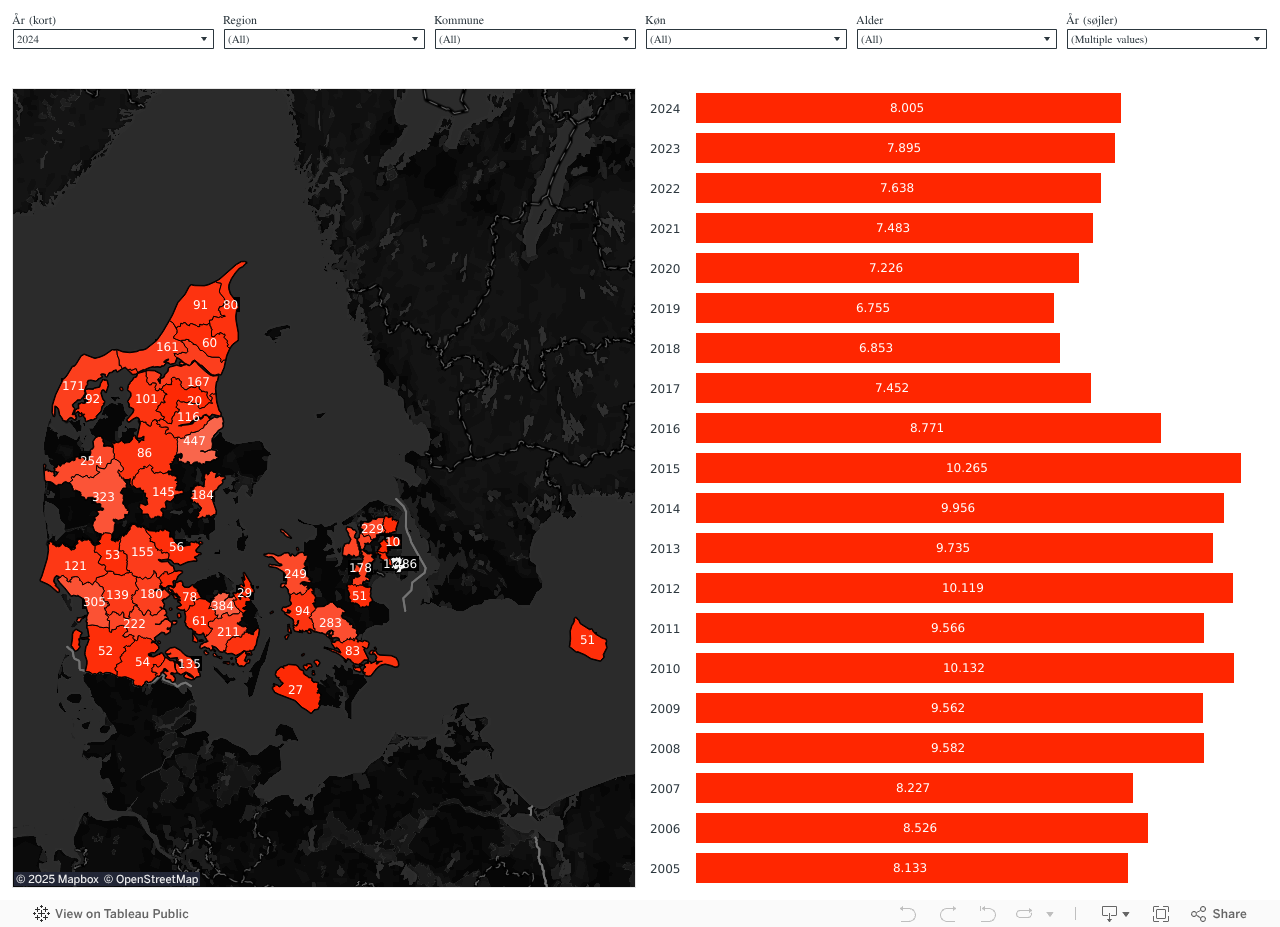Select the 2012 bar showing 10.119
The image size is (1280, 927).
[964, 588]
